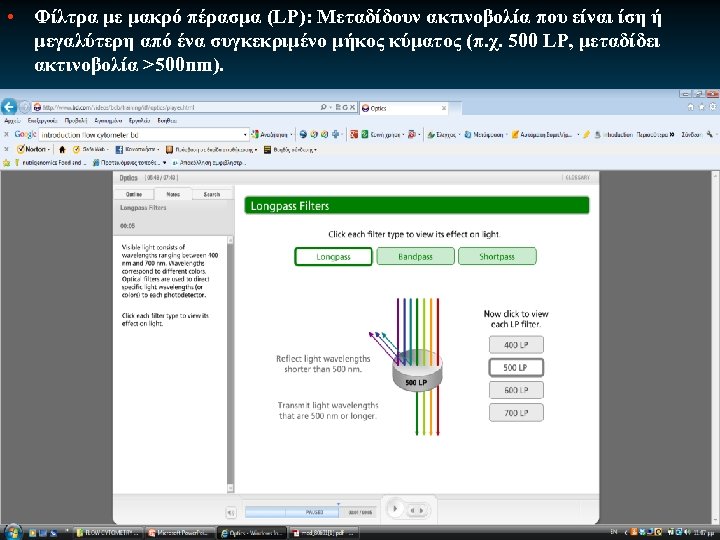Open the Αρχείο menu
This screenshot has width=720, height=540.
(x=12, y=121)
